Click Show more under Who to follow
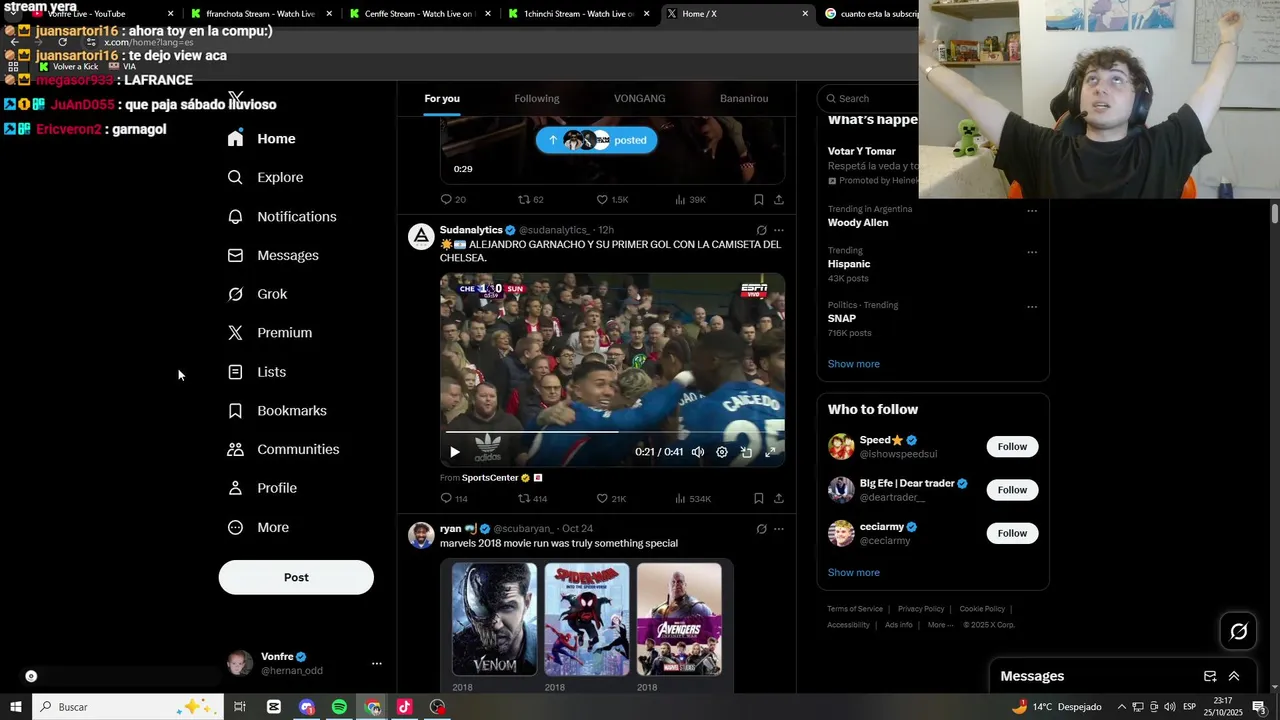 pos(854,573)
